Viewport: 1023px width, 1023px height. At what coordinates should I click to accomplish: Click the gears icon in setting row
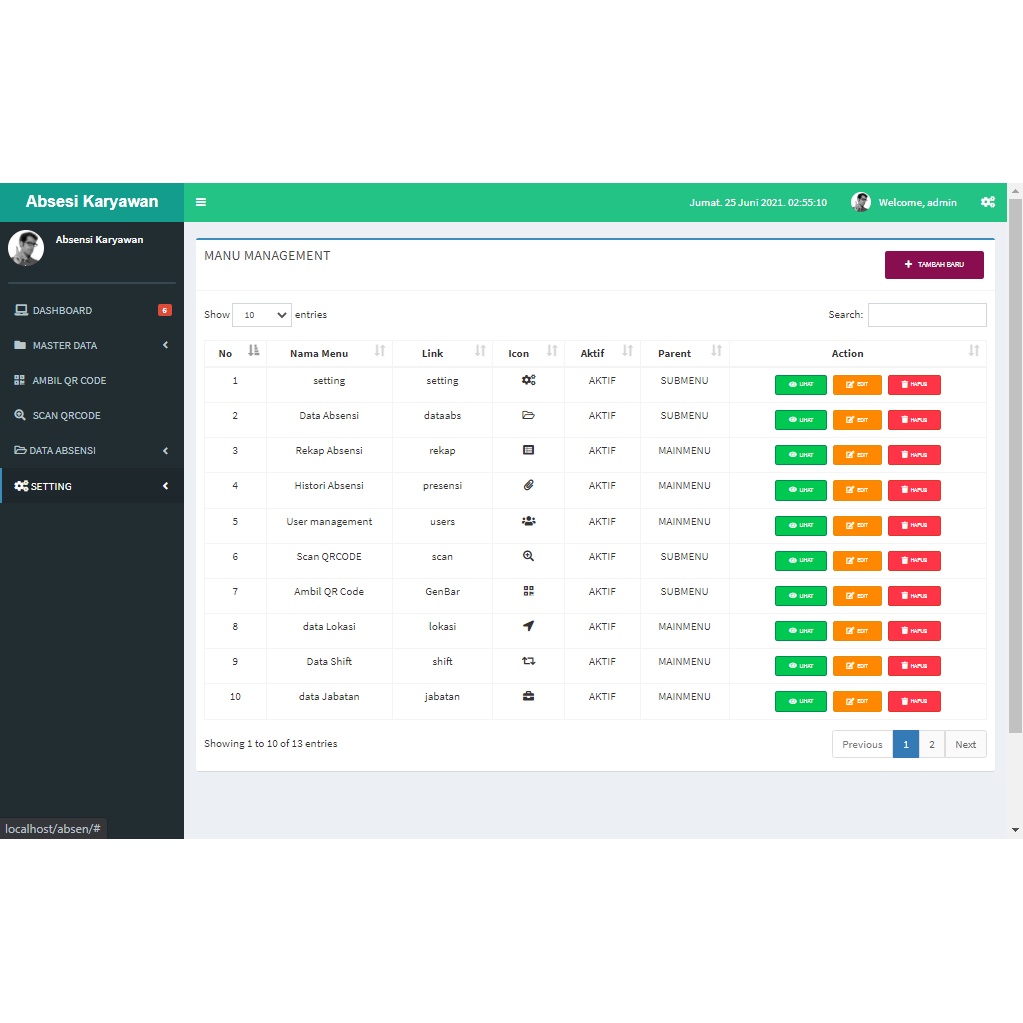pyautogui.click(x=528, y=380)
